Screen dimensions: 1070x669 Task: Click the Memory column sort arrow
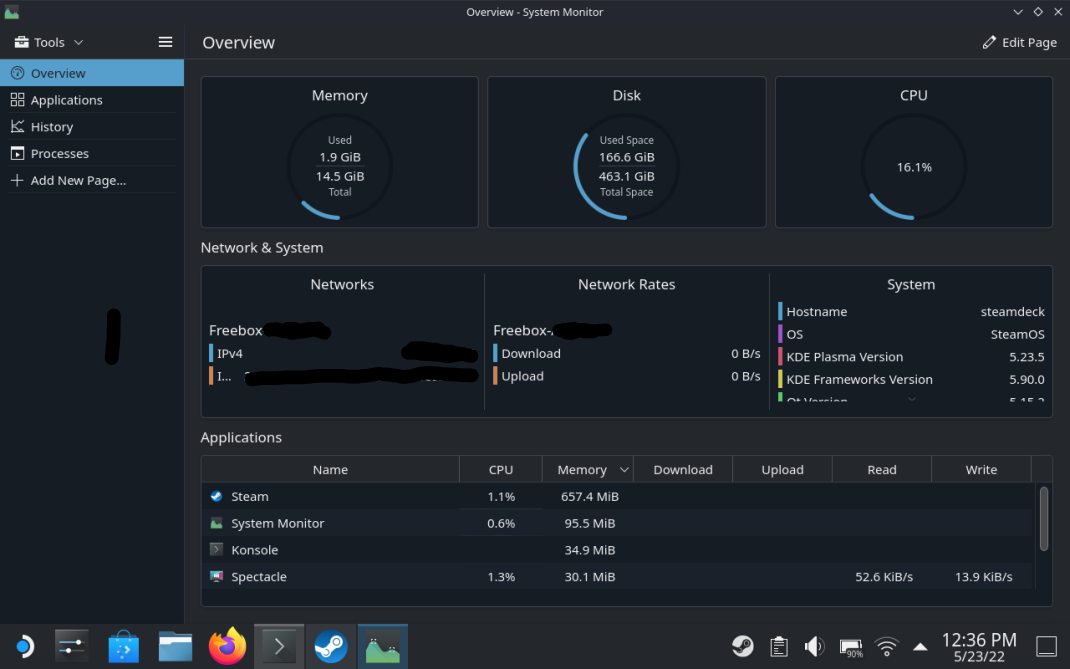[624, 470]
